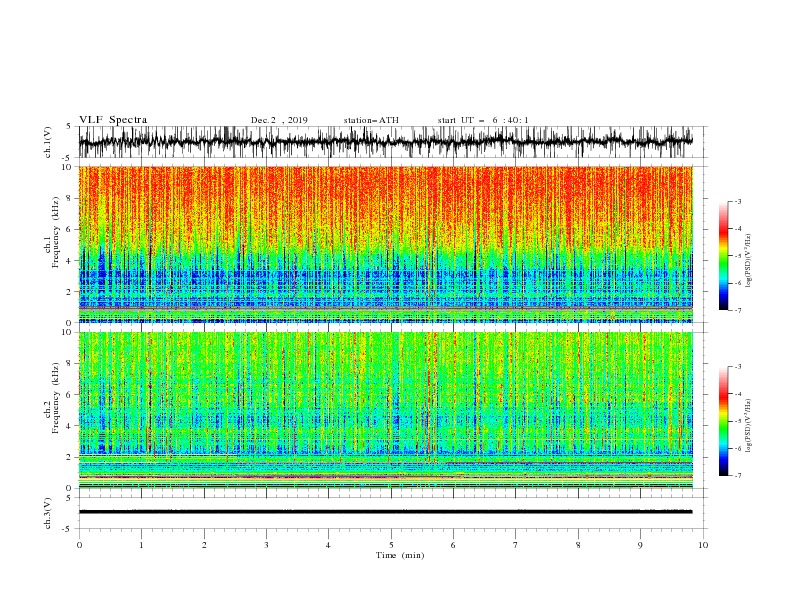The height and width of the screenshot is (612, 792).
Task: Select the "start UT = 6 :40: 1" text
Action: pos(483,120)
